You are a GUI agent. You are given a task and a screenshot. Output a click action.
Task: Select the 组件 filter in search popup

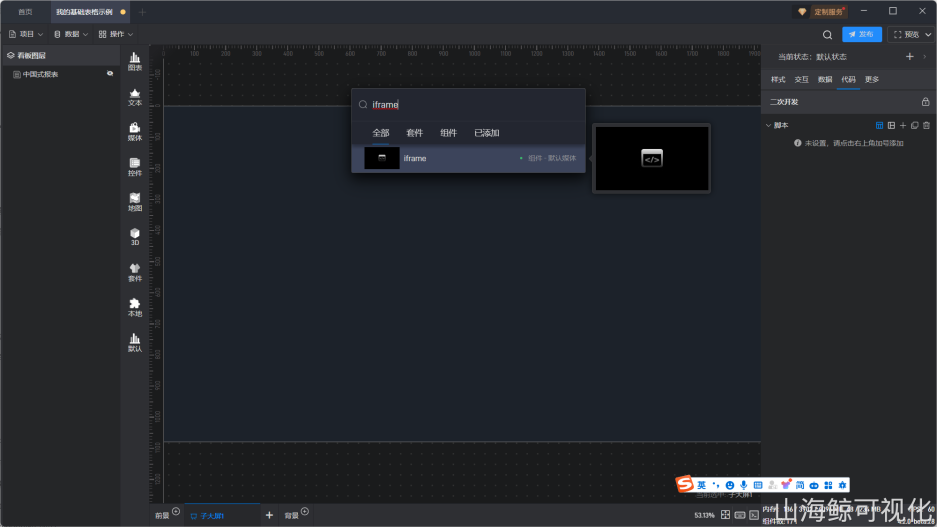448,133
